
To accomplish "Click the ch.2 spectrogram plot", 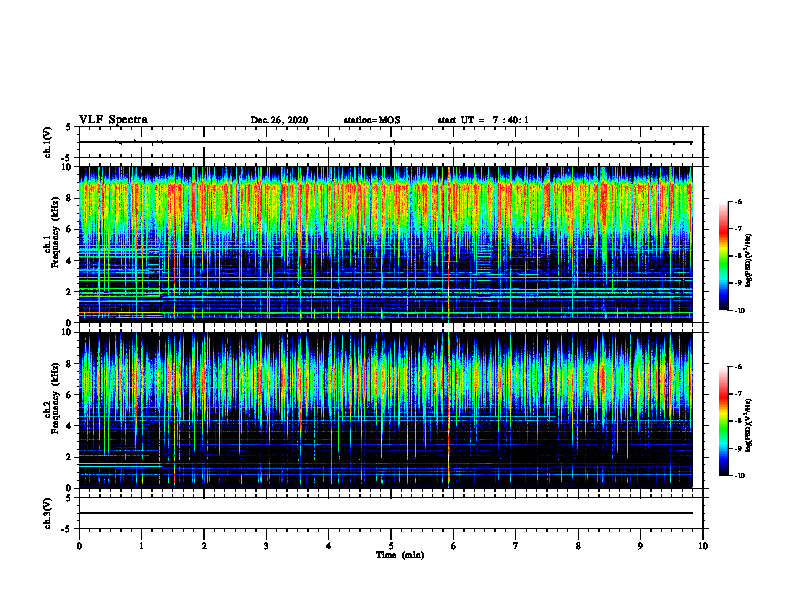I will [386, 410].
